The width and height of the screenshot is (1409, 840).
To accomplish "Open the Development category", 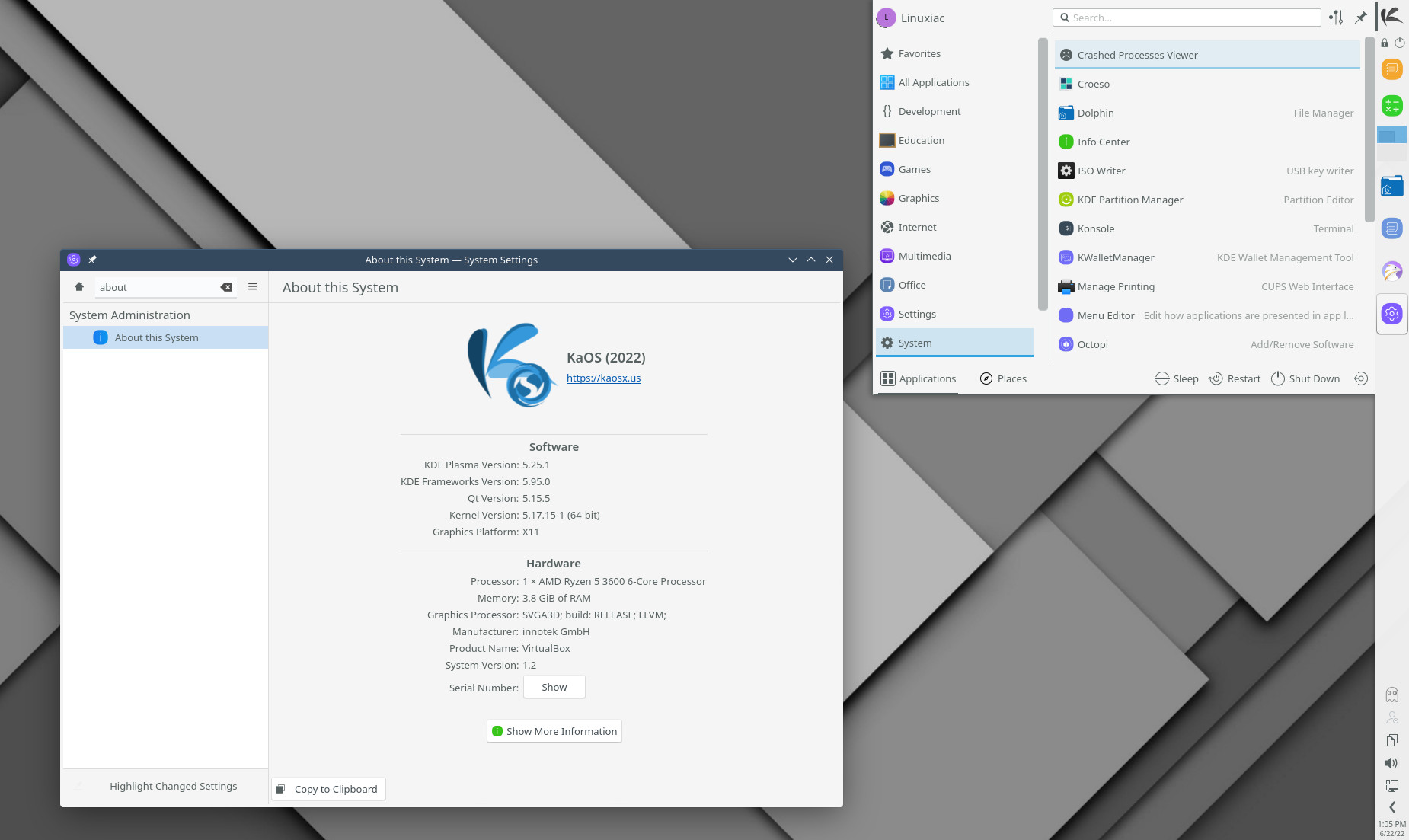I will coord(954,111).
